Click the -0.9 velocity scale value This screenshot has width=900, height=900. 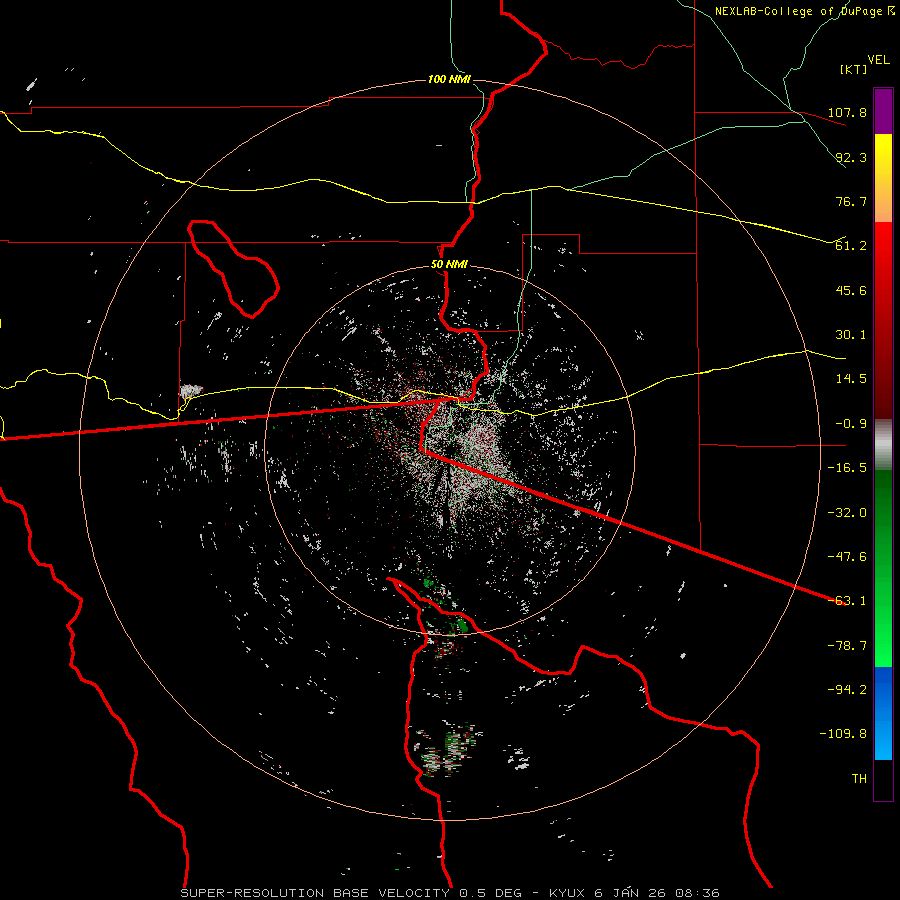[851, 424]
